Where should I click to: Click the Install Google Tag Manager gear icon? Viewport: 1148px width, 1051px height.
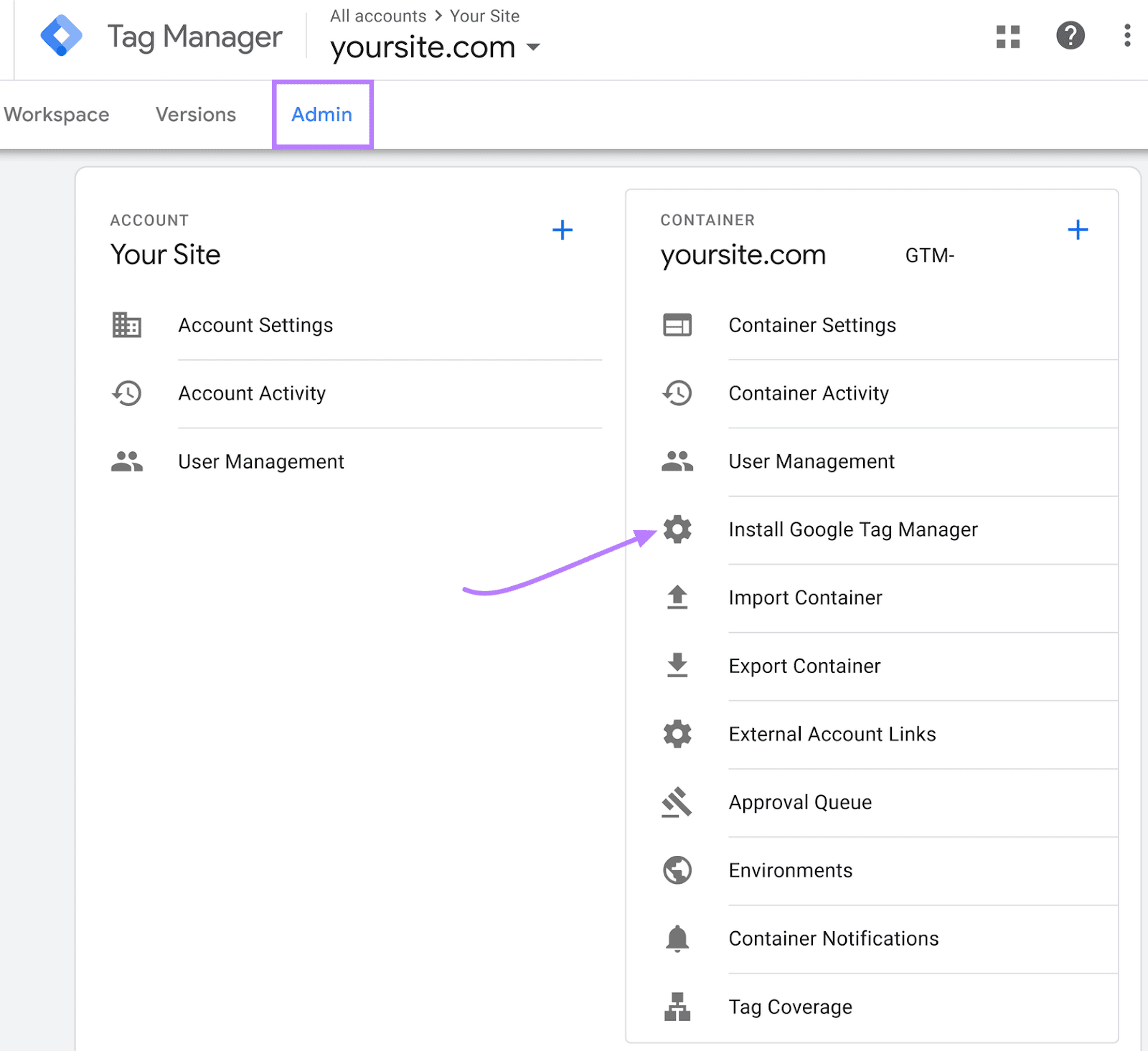click(x=677, y=529)
